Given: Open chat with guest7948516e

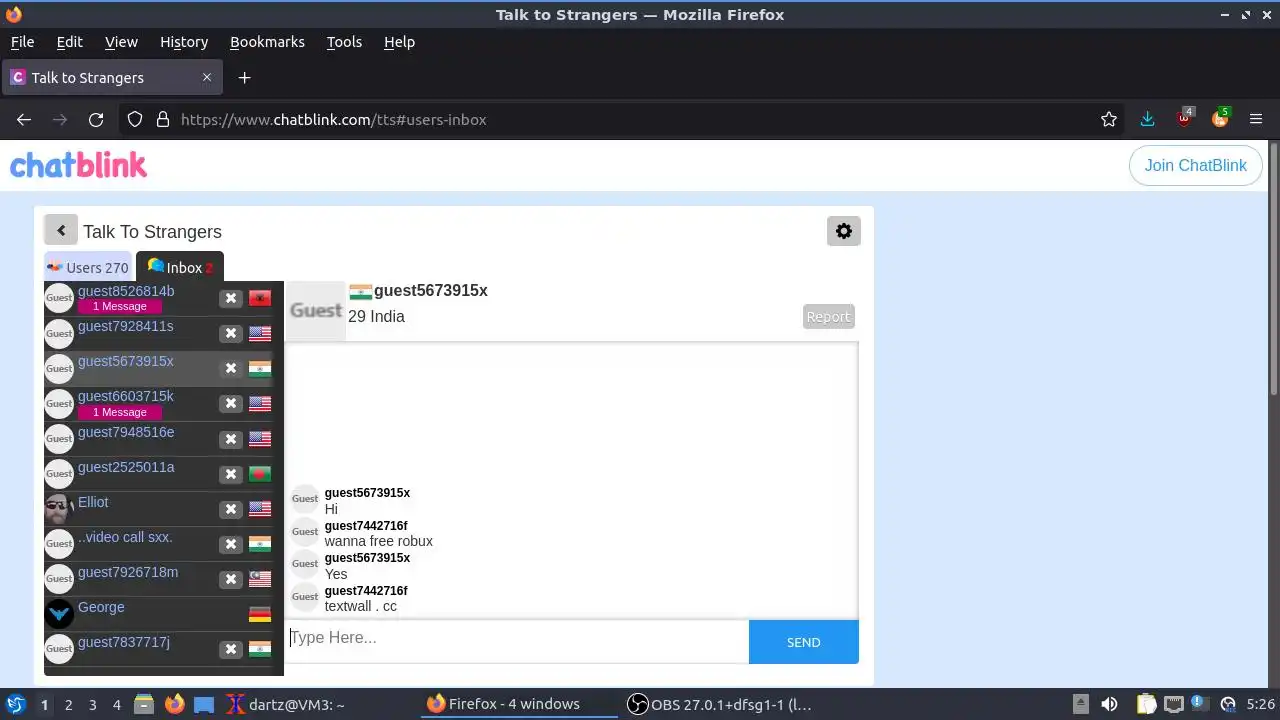Looking at the screenshot, I should click(126, 432).
